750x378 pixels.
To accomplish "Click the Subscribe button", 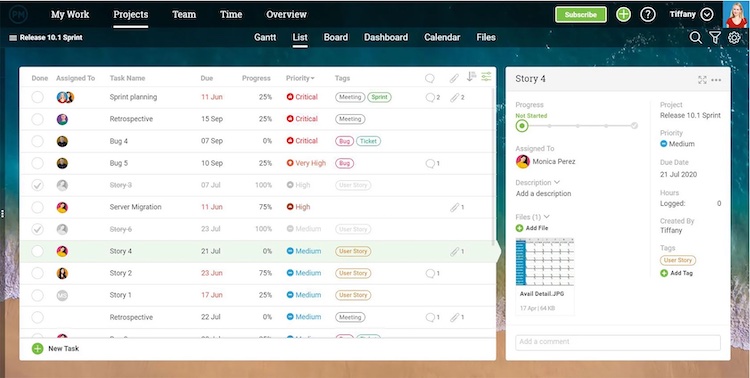I will coord(581,14).
